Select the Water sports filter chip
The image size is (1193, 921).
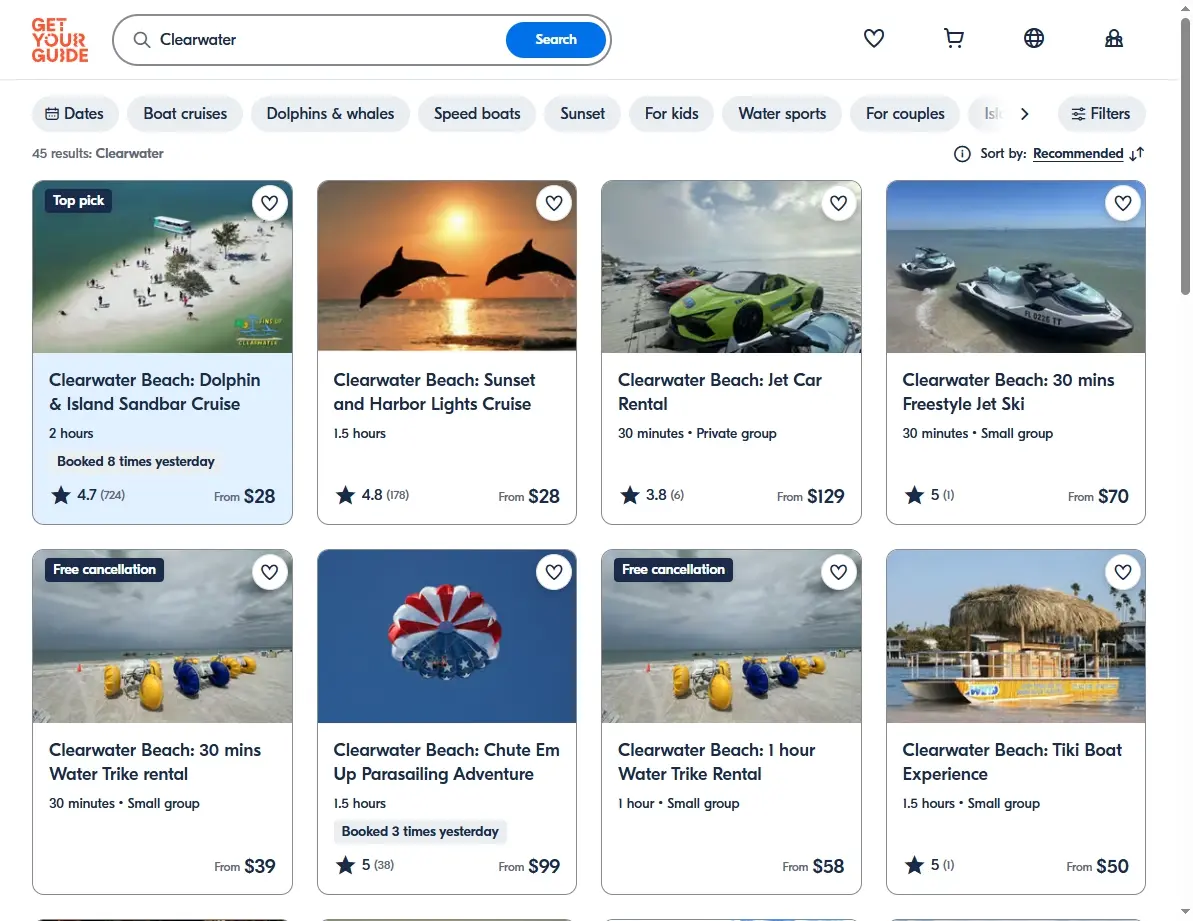coord(782,113)
